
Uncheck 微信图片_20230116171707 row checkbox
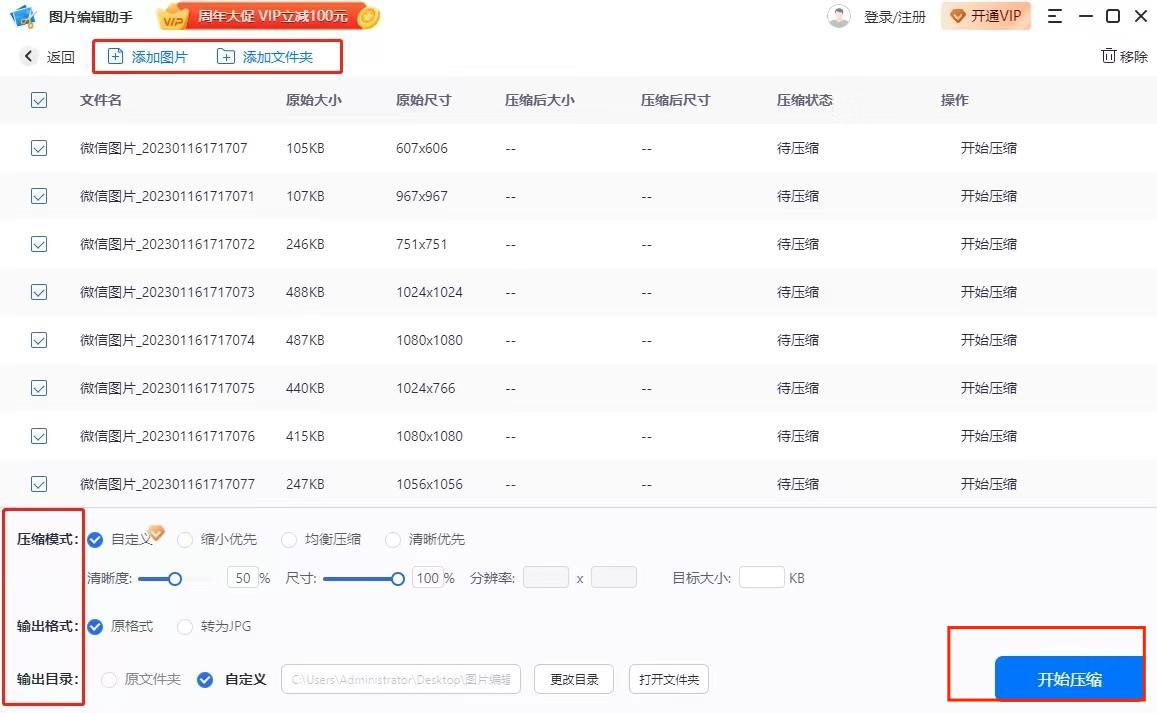click(39, 148)
